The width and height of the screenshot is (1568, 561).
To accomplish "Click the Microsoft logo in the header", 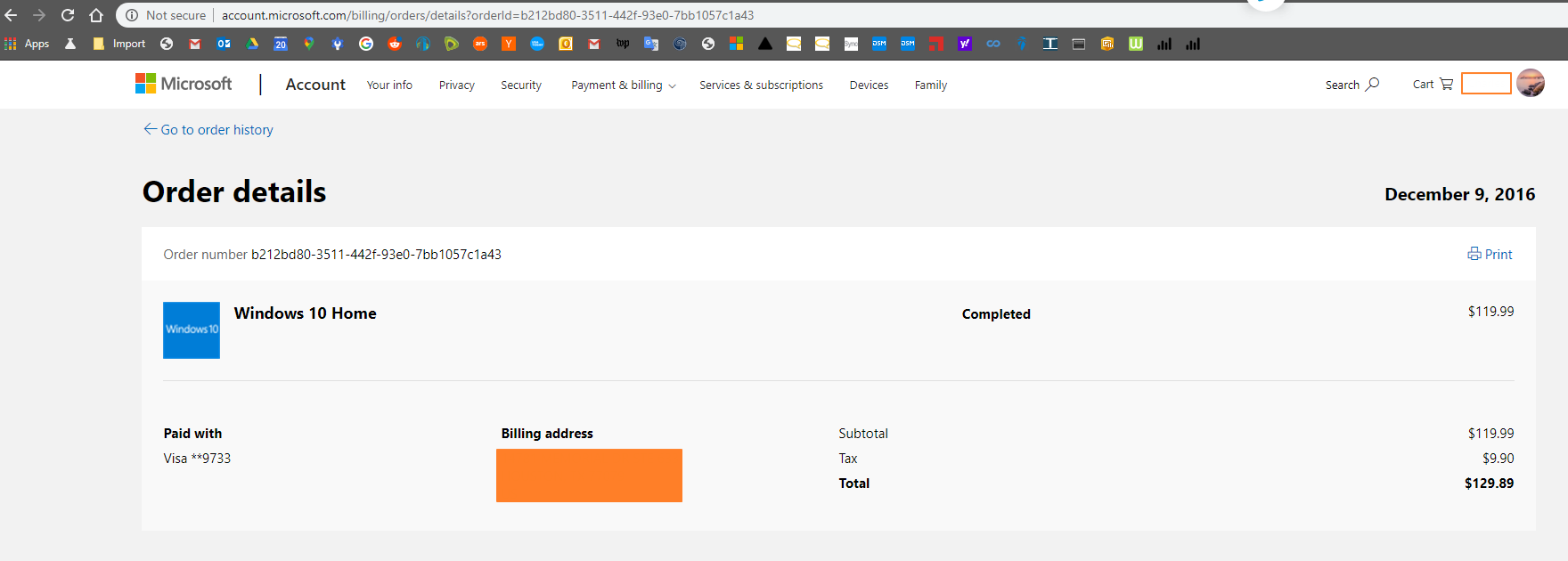I will click(x=184, y=84).
